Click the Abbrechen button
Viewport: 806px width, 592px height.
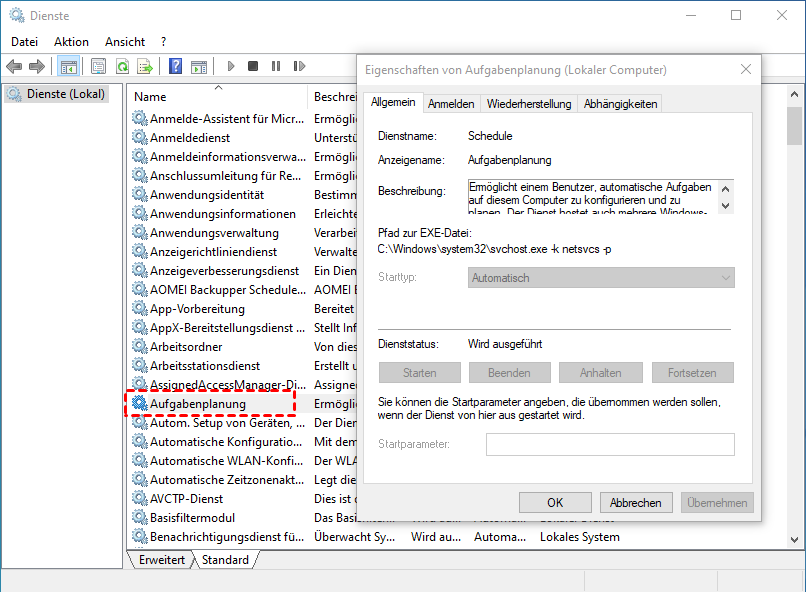(x=636, y=503)
